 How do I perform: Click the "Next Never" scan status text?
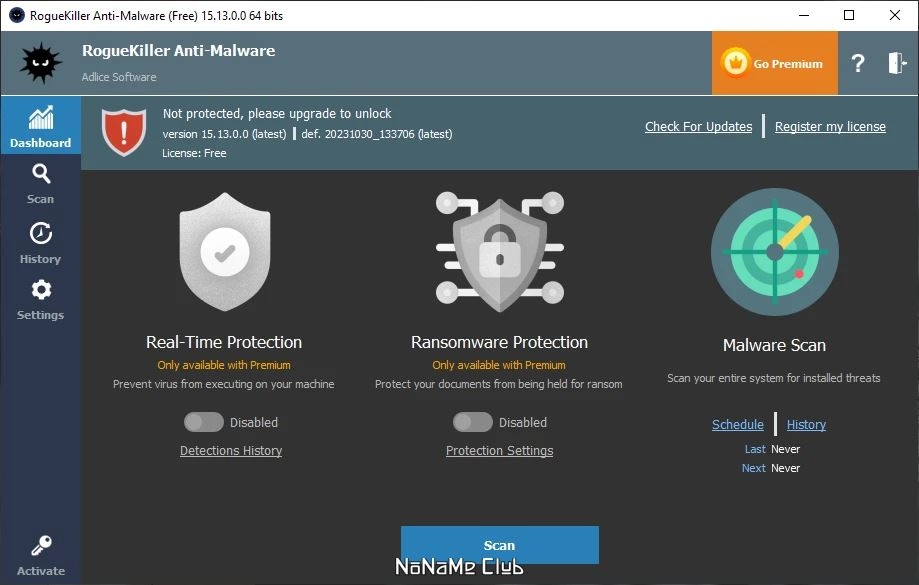click(771, 468)
